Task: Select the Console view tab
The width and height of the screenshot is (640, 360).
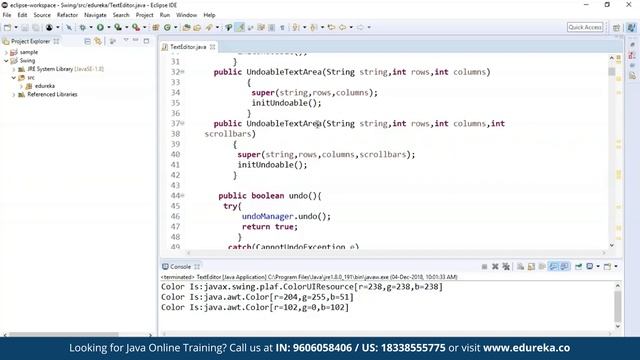Action: [180, 267]
